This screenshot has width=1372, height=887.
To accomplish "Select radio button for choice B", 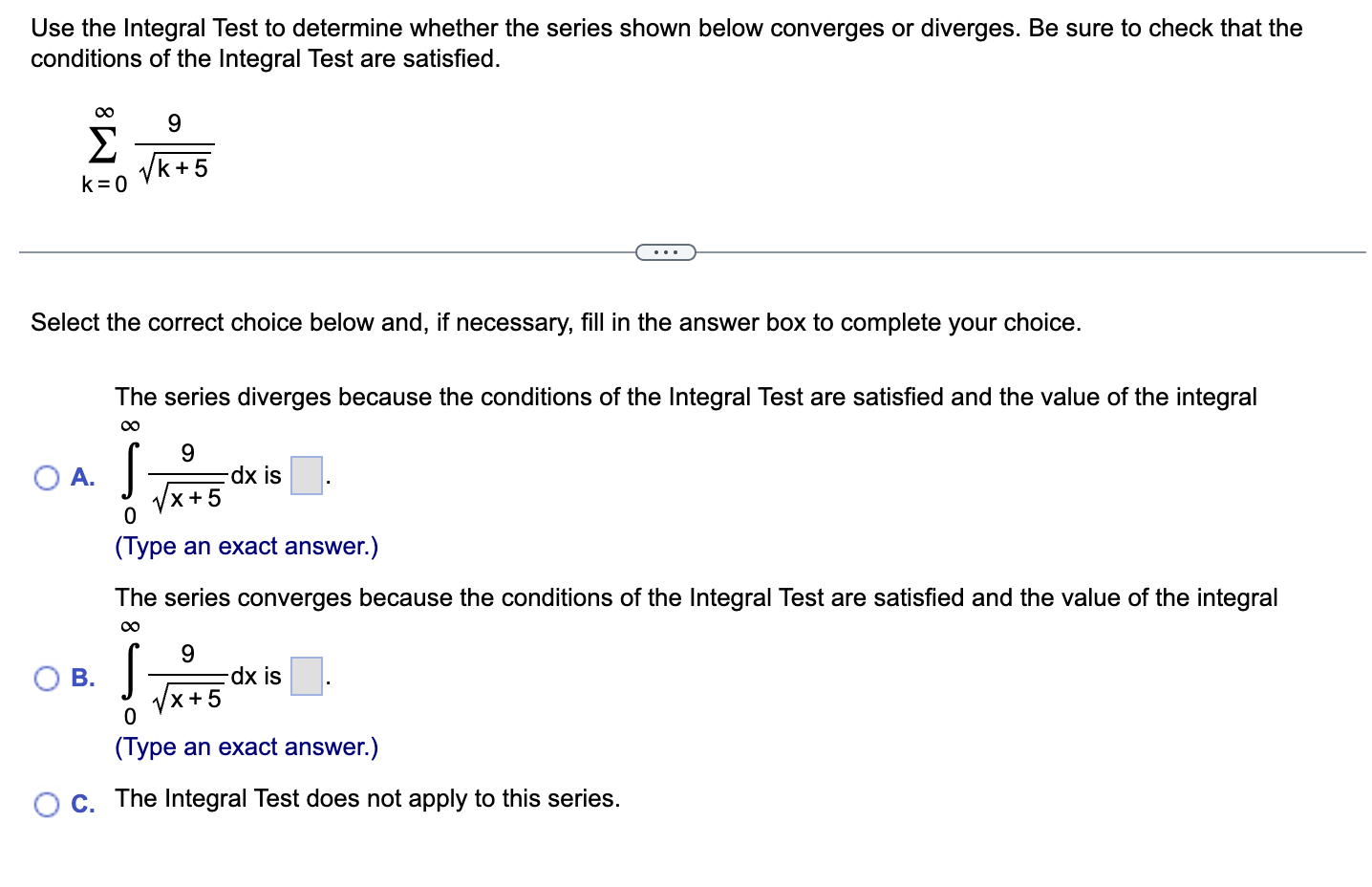I will click(45, 677).
